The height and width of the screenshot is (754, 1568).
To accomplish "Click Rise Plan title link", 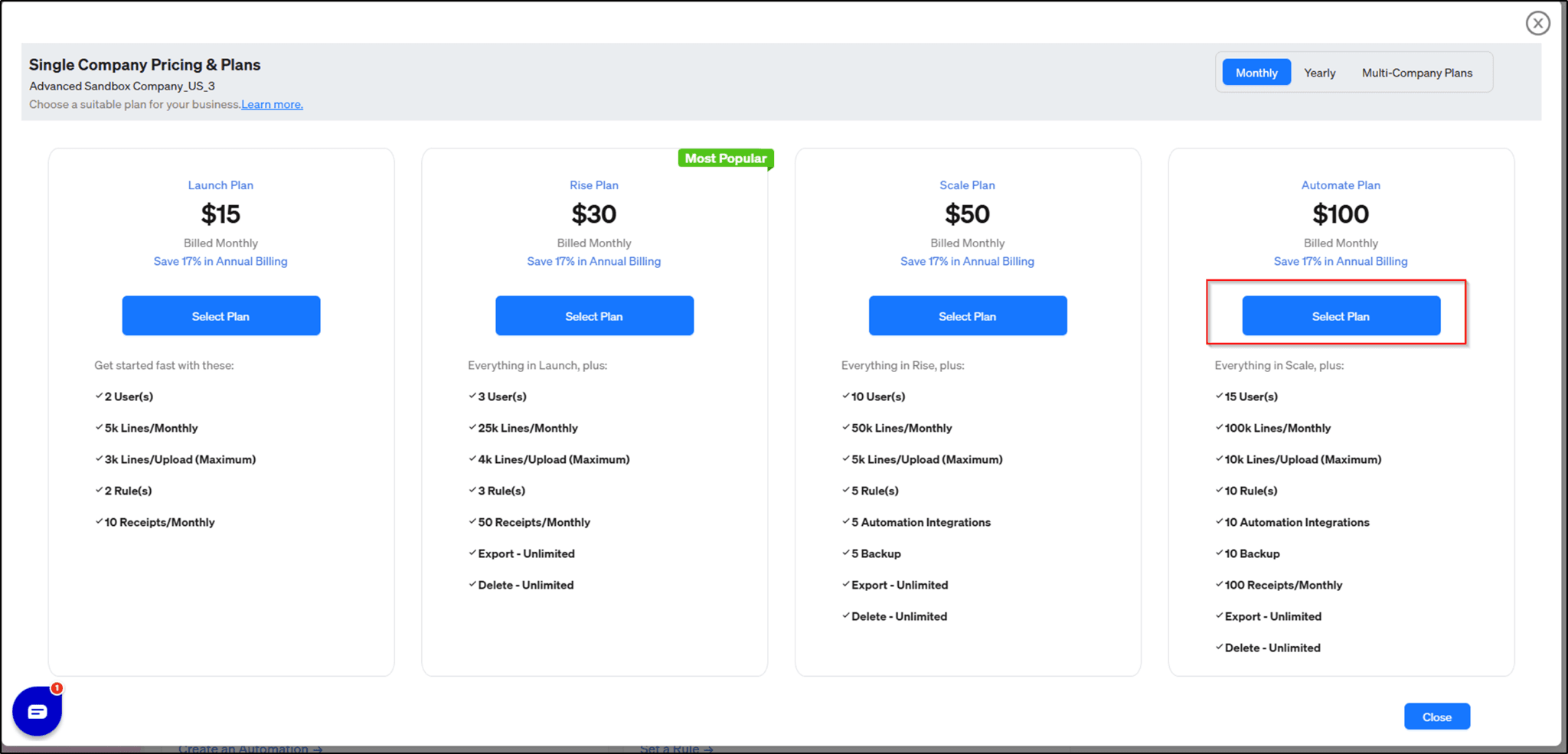I will [x=594, y=185].
